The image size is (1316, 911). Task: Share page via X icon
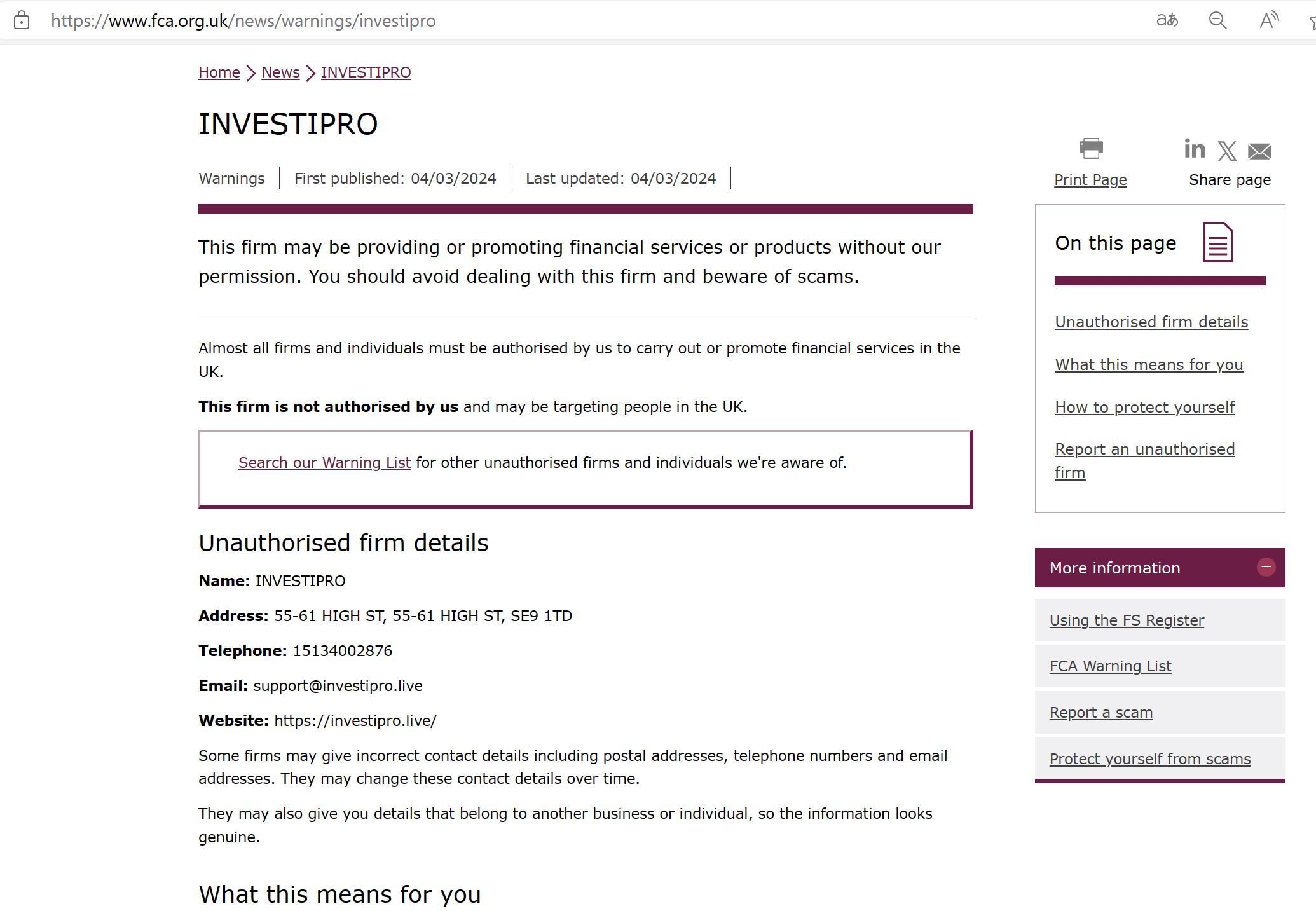(1227, 151)
